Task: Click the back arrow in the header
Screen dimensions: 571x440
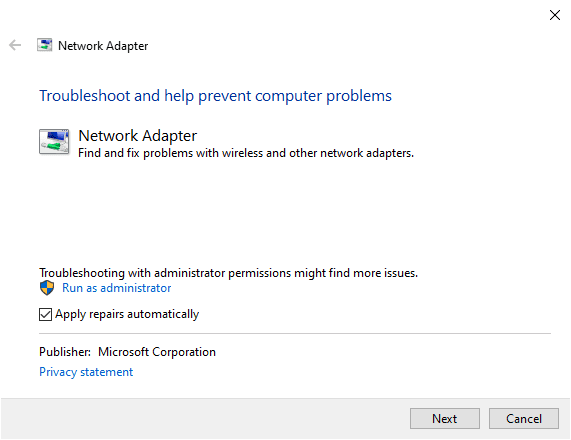Action: pyautogui.click(x=15, y=45)
